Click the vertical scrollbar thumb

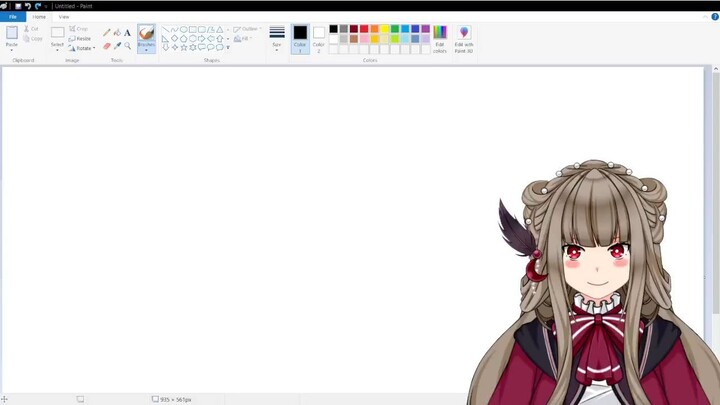point(716,193)
